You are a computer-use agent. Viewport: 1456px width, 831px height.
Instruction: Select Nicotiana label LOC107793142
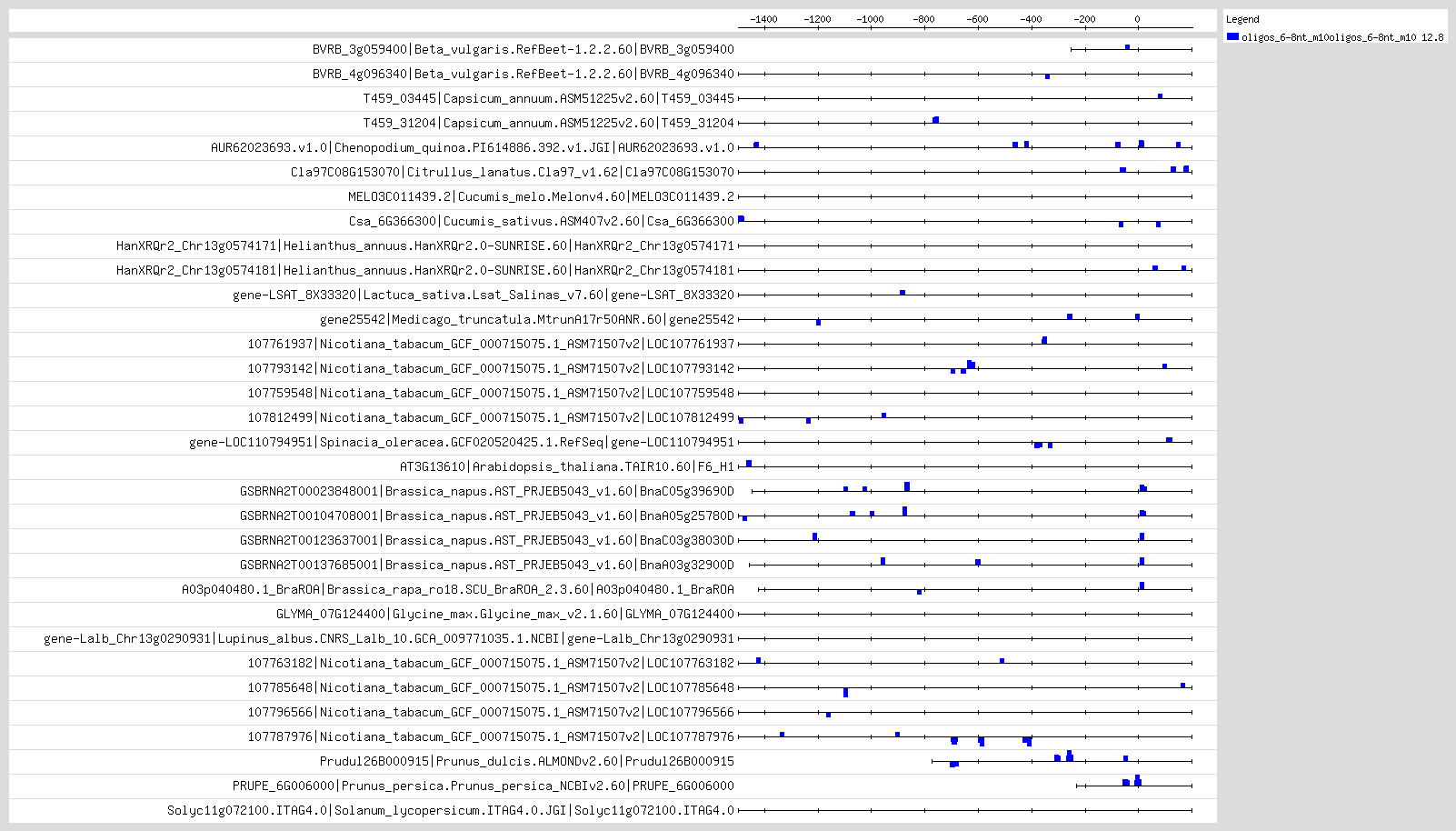[x=491, y=368]
